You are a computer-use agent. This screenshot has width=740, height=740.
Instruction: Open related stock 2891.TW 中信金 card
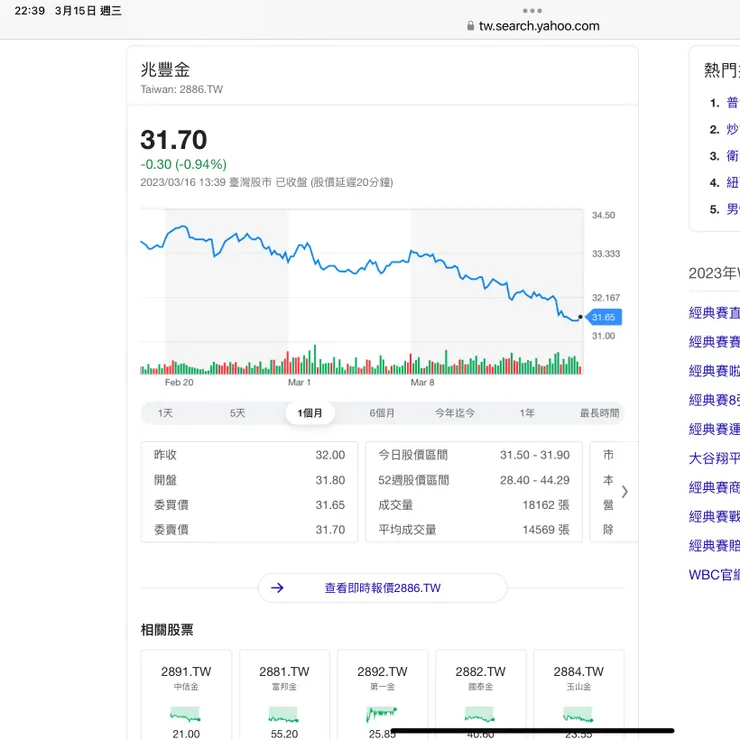186,695
